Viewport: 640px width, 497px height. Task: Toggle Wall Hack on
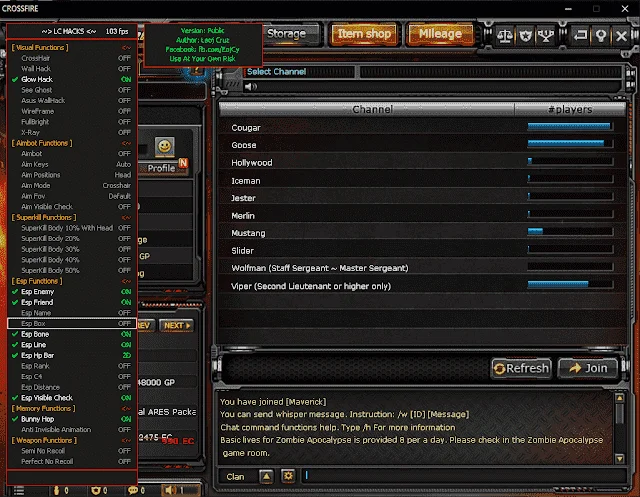coord(72,69)
